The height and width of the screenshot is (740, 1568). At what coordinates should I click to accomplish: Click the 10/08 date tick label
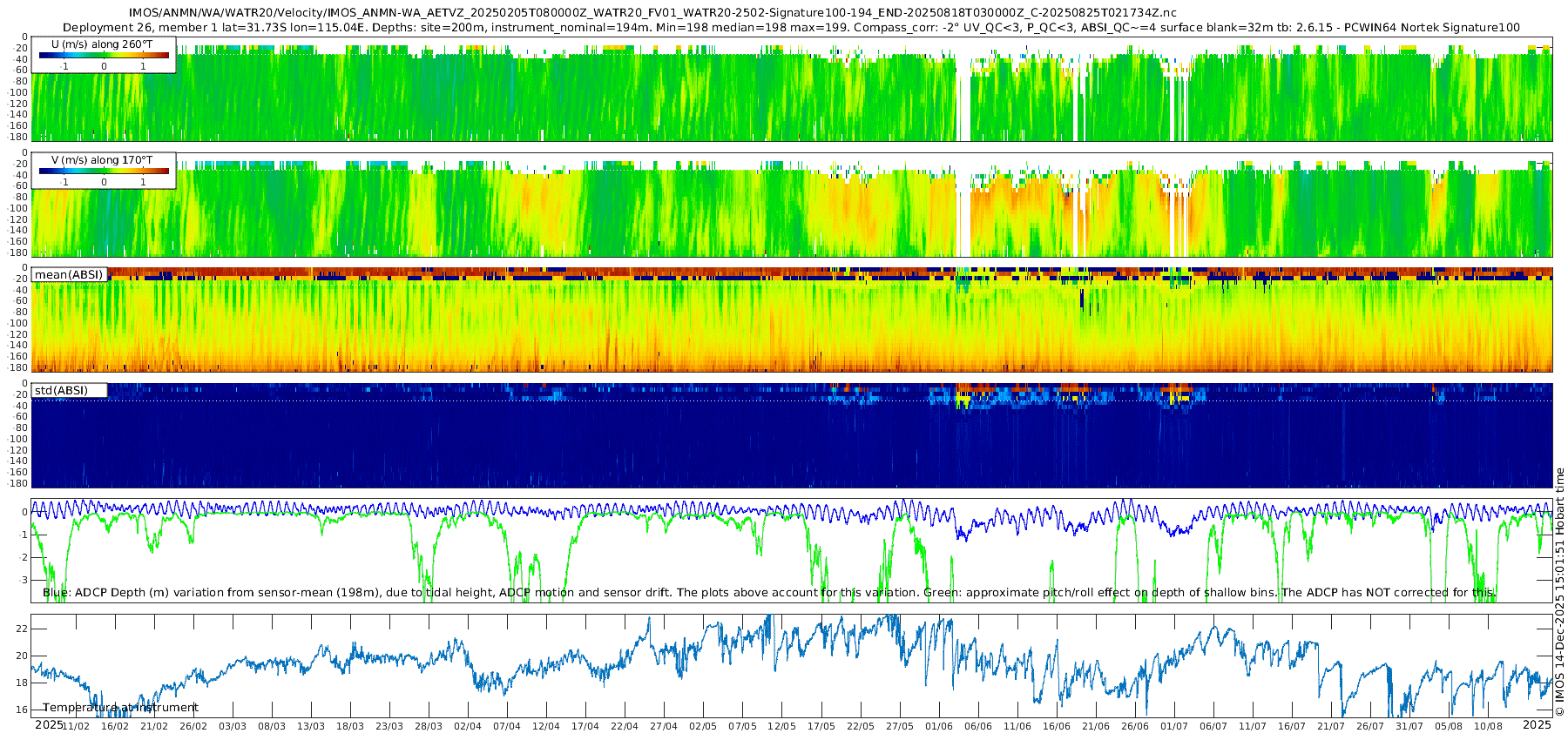click(x=1488, y=726)
